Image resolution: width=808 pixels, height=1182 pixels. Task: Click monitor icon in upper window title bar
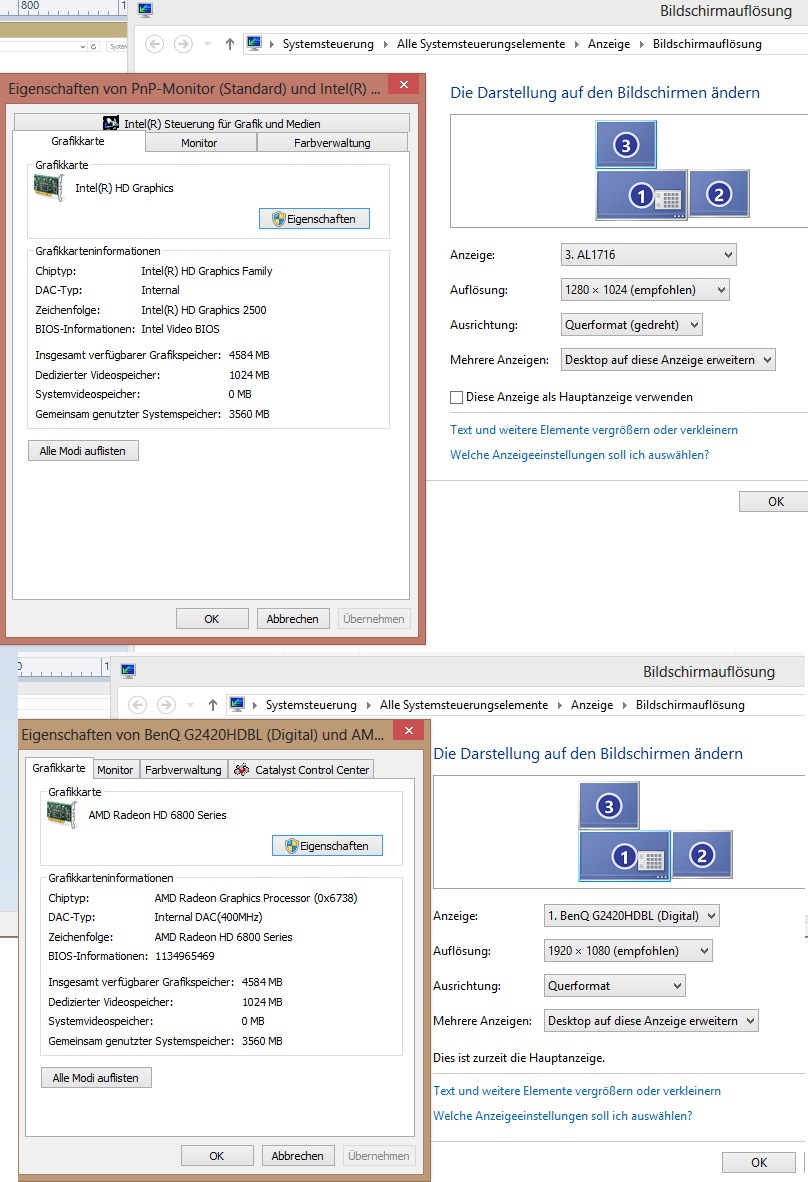[x=145, y=10]
